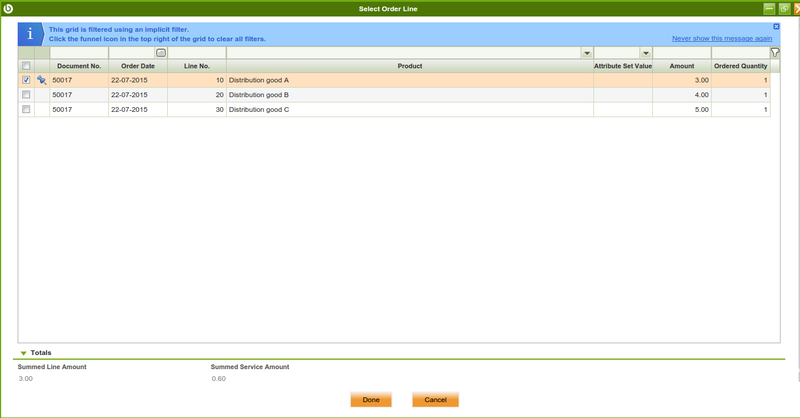800x418 pixels.
Task: Clear all filters with the funnel icon
Action: (x=775, y=53)
